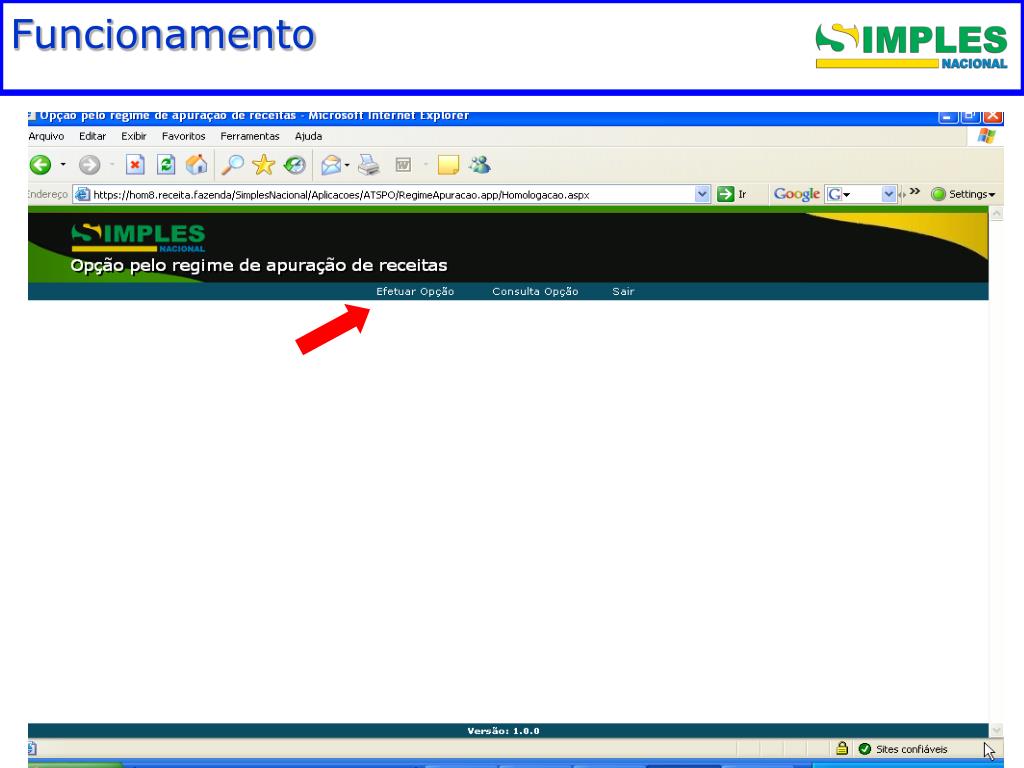1024x768 pixels.
Task: Click the Versão: 1.0.0 footer text
Action: coord(503,731)
